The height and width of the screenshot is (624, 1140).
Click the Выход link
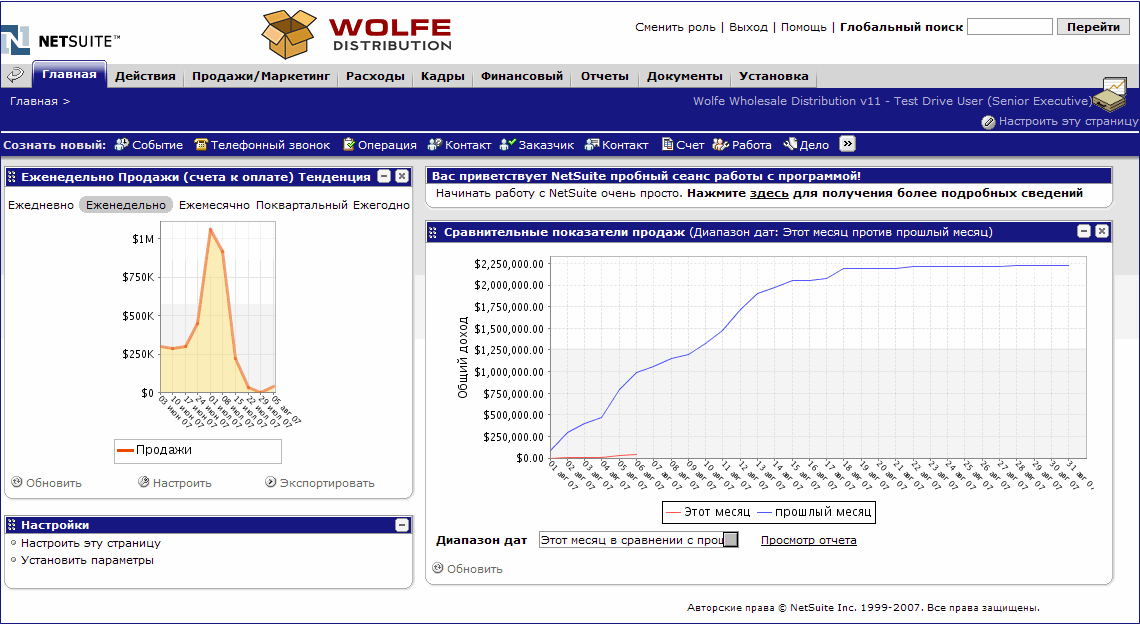[x=748, y=27]
